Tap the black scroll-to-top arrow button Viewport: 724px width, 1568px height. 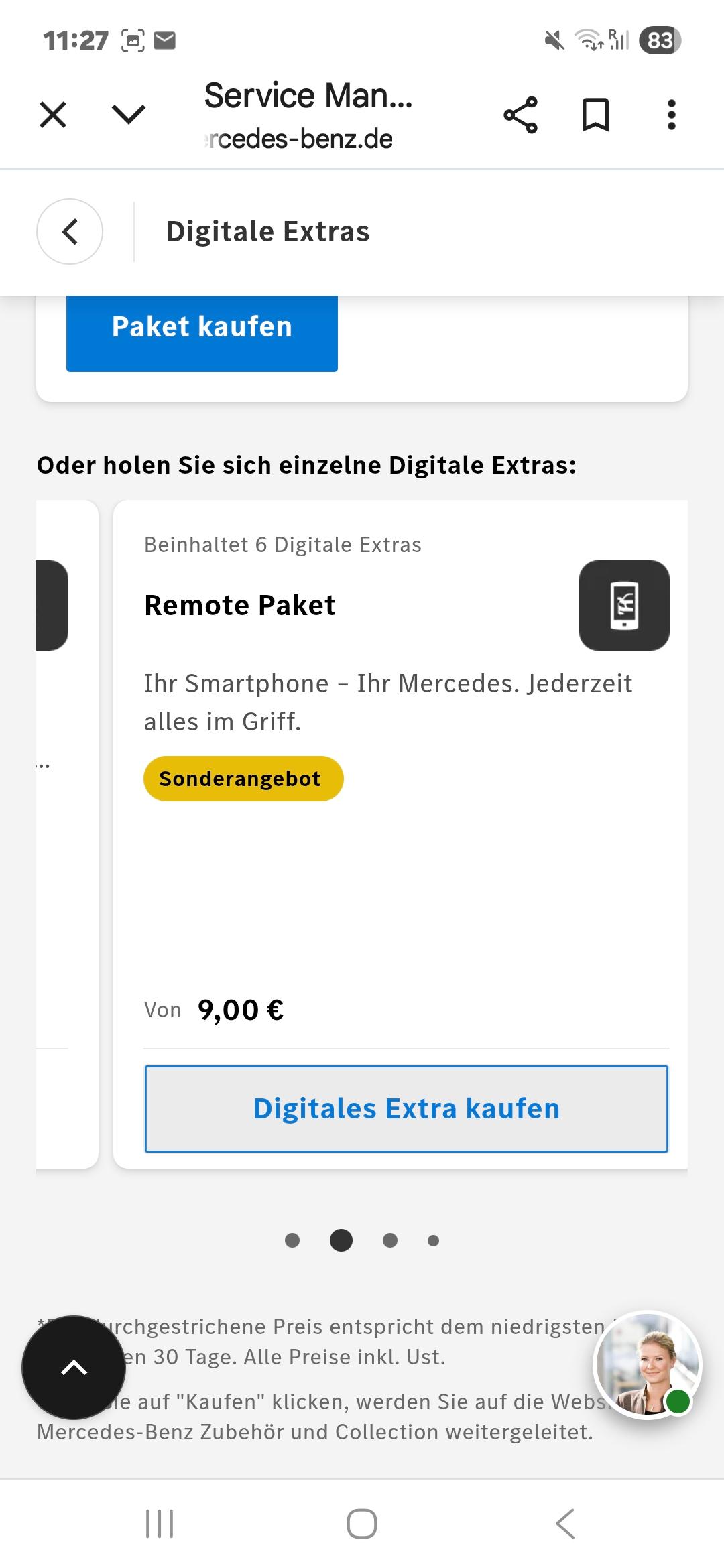[74, 1368]
